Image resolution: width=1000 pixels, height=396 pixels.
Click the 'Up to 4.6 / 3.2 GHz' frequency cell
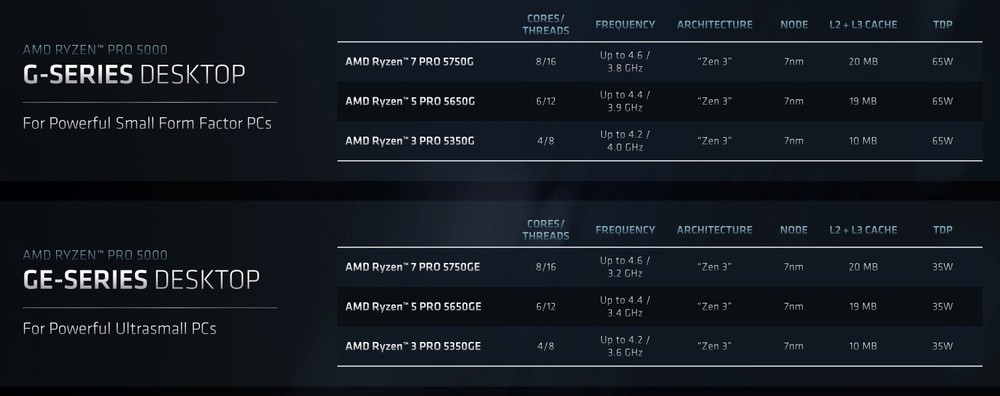625,267
